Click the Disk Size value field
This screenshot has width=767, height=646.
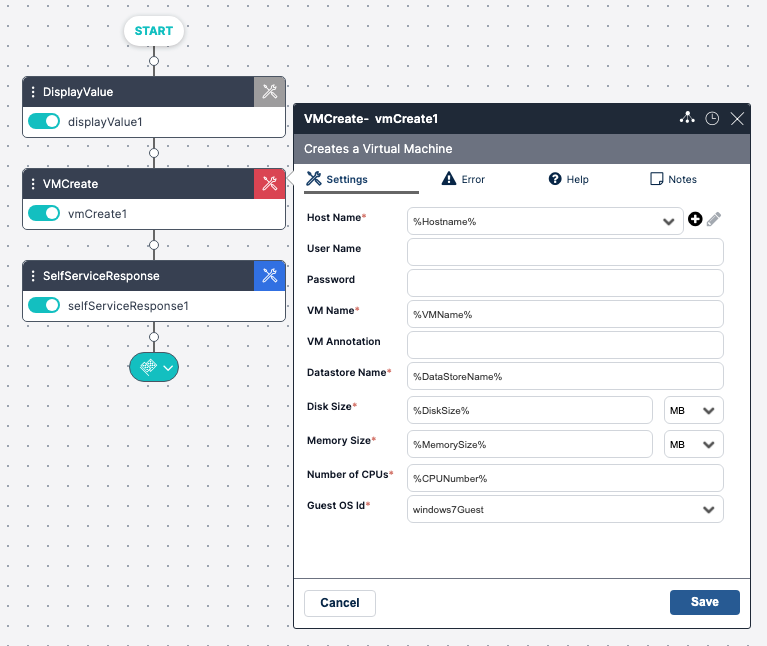(x=530, y=410)
